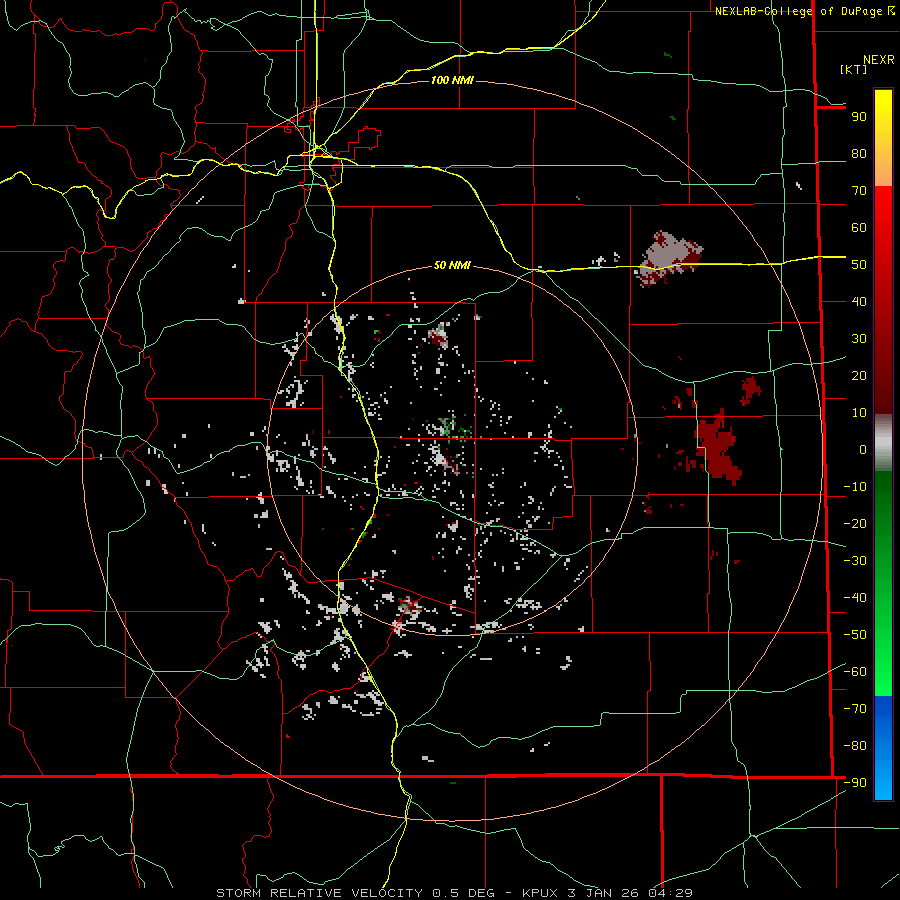Pick the gray zero-velocity segment of color bar
900x900 pixels.
pyautogui.click(x=883, y=443)
